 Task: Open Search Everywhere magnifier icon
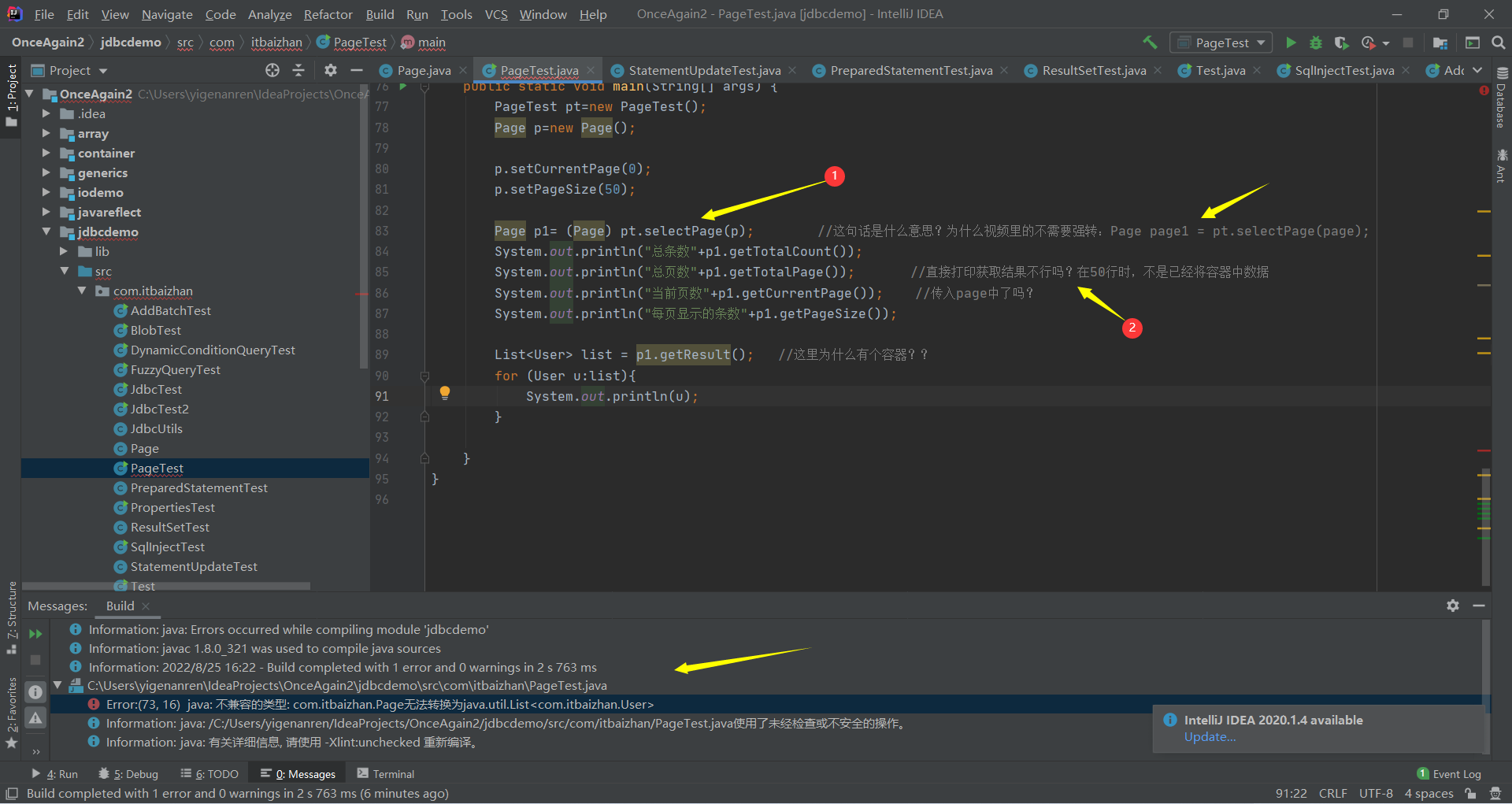(1499, 43)
